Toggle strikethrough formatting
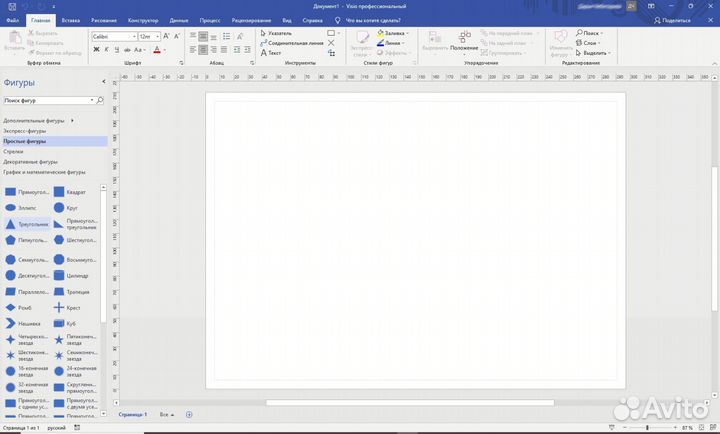This screenshot has width=720, height=434. (x=127, y=50)
